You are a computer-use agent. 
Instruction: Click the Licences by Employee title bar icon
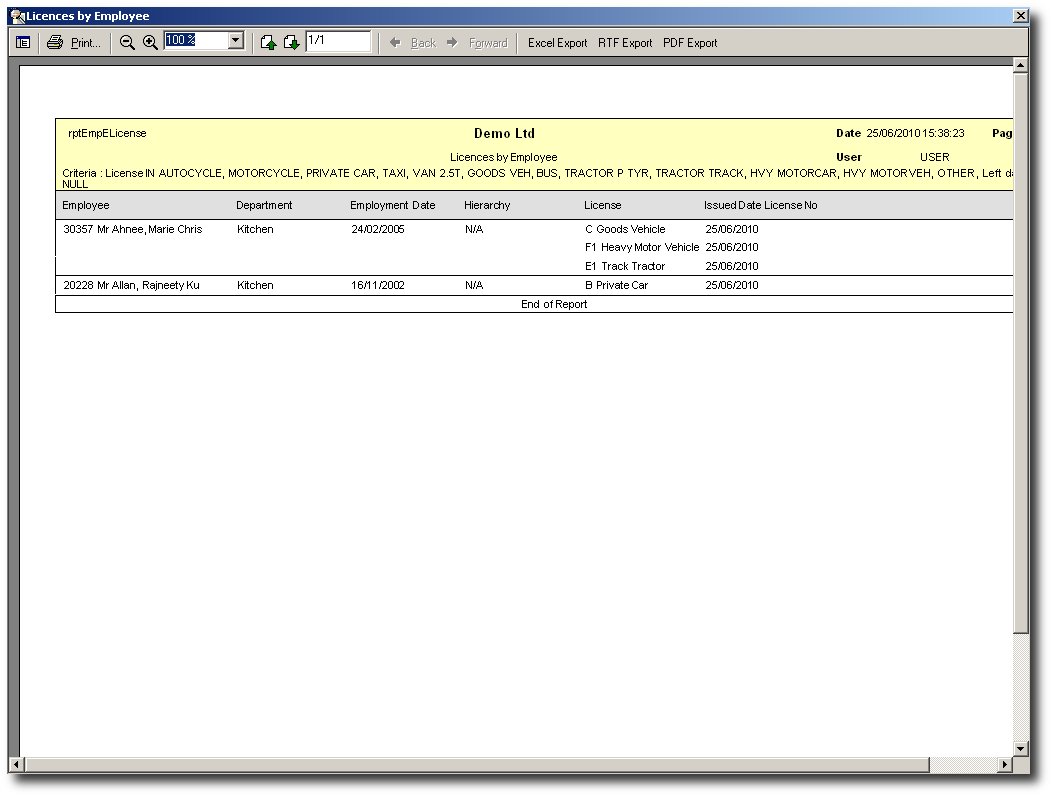(17, 16)
